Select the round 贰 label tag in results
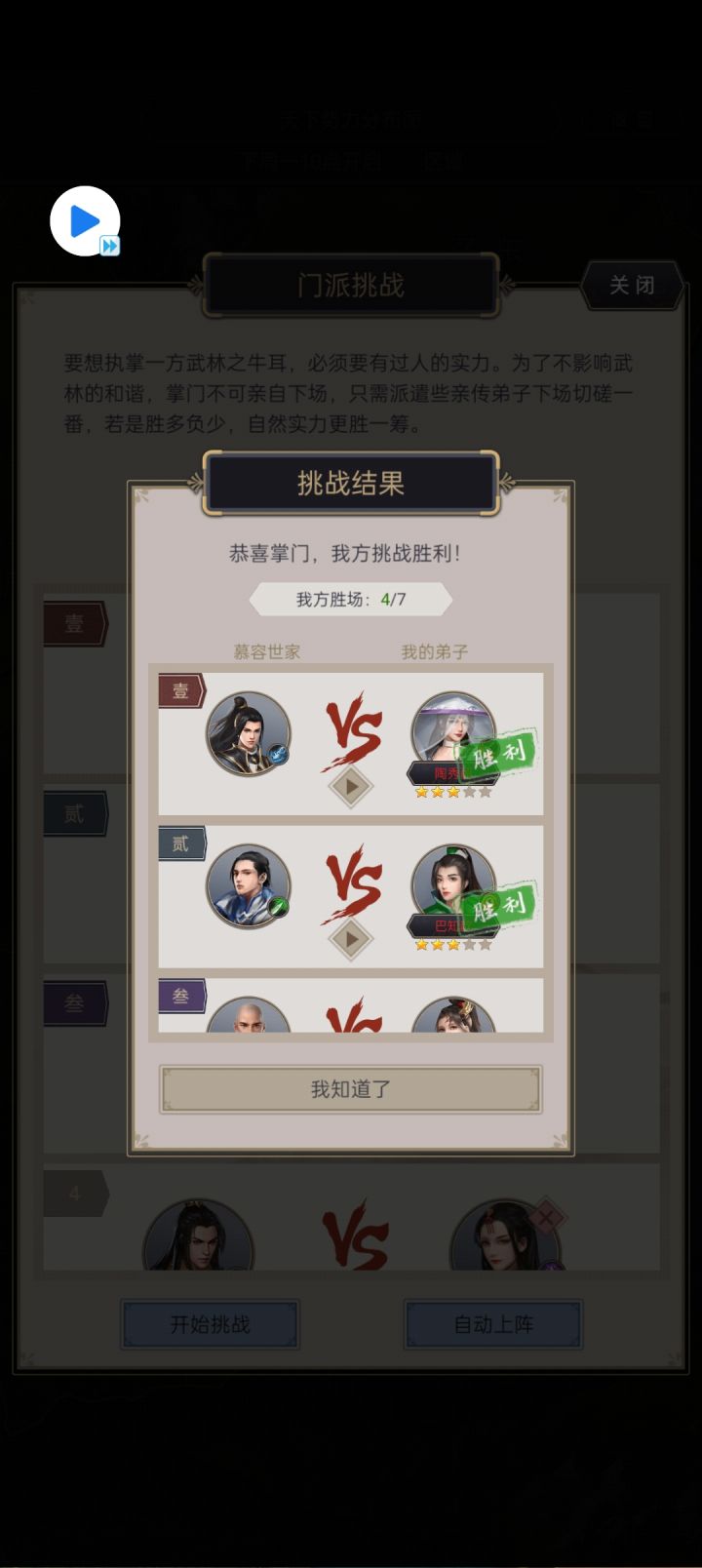 click(x=181, y=843)
